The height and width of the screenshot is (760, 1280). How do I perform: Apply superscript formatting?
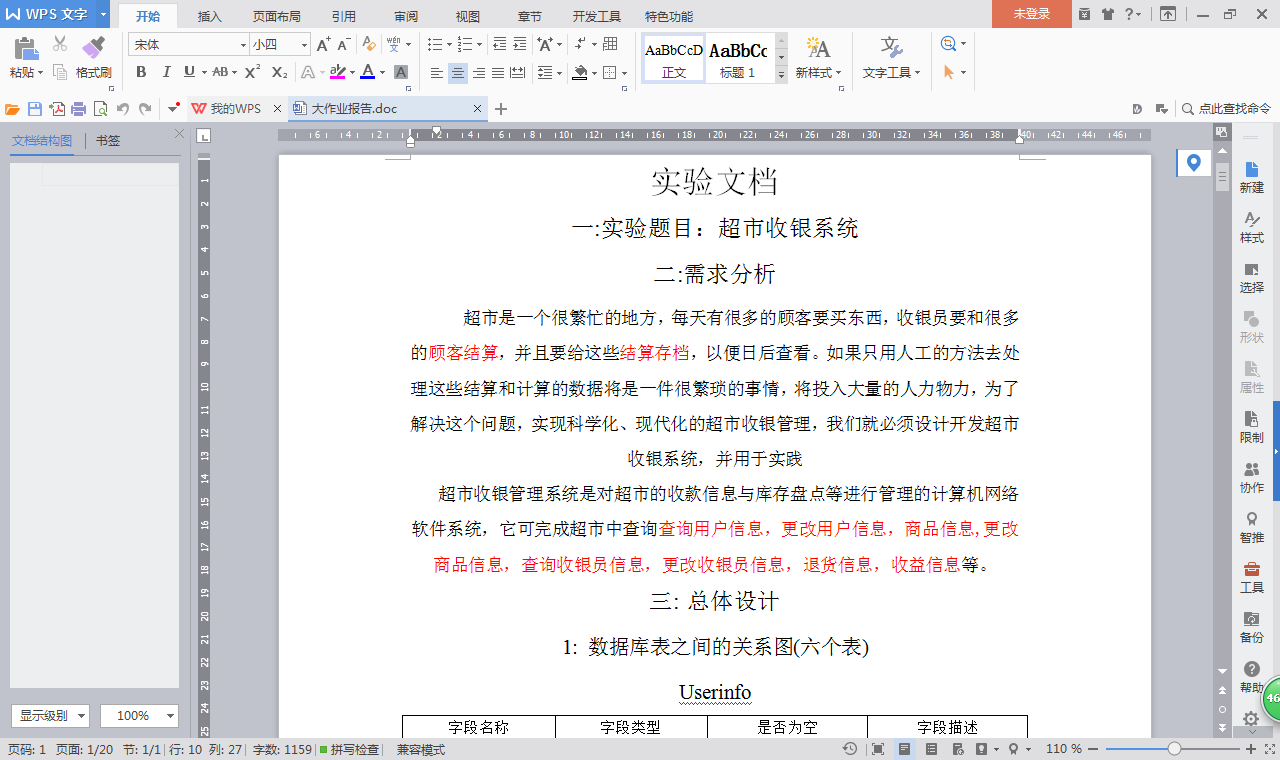[x=252, y=72]
